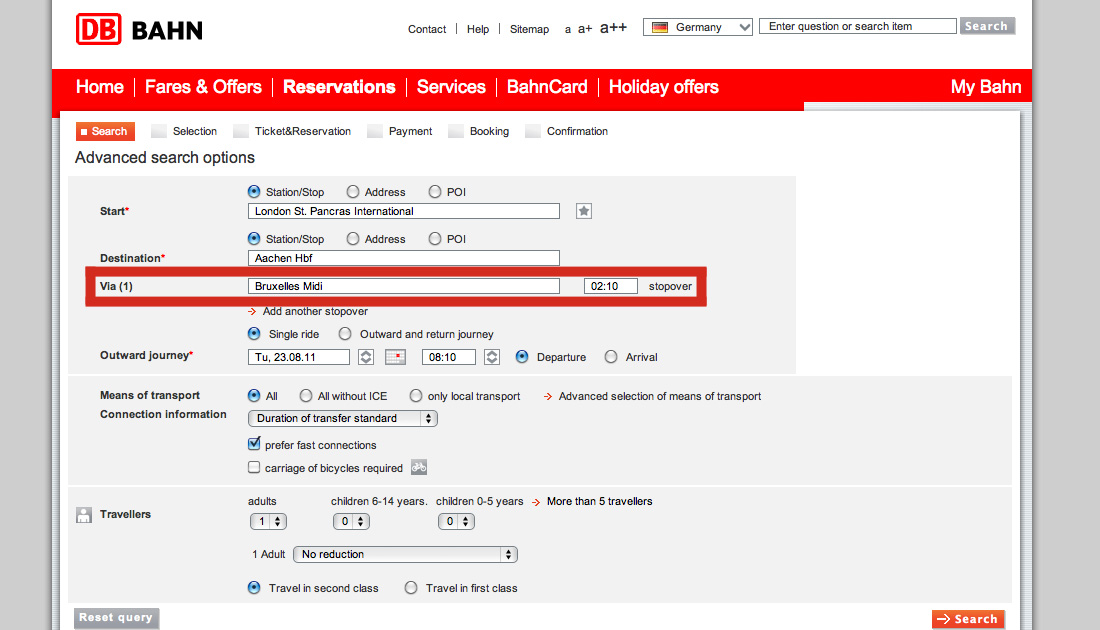Click the DB Bahn logo
Image resolution: width=1100 pixels, height=630 pixels.
[x=139, y=29]
